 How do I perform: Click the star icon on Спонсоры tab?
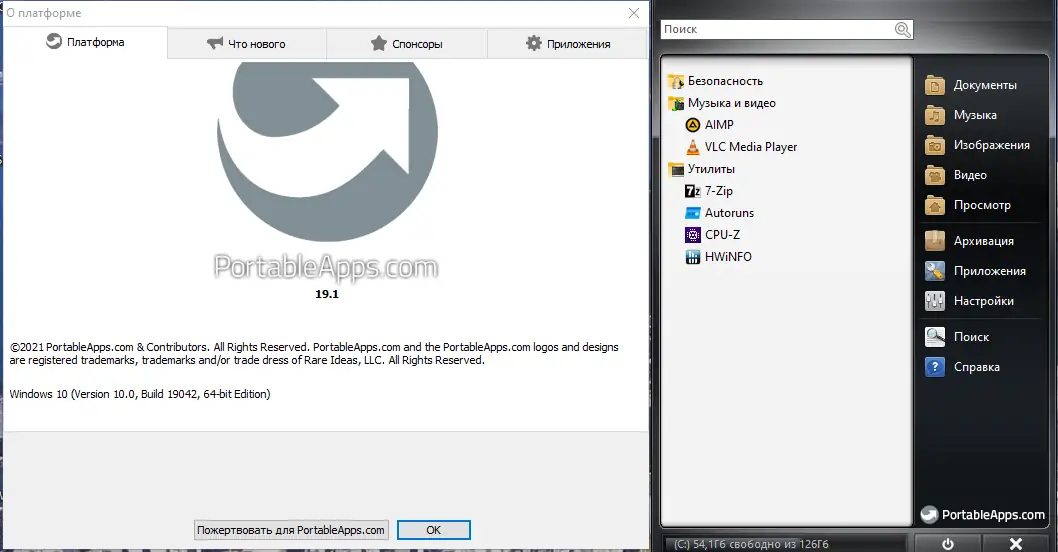tap(379, 43)
